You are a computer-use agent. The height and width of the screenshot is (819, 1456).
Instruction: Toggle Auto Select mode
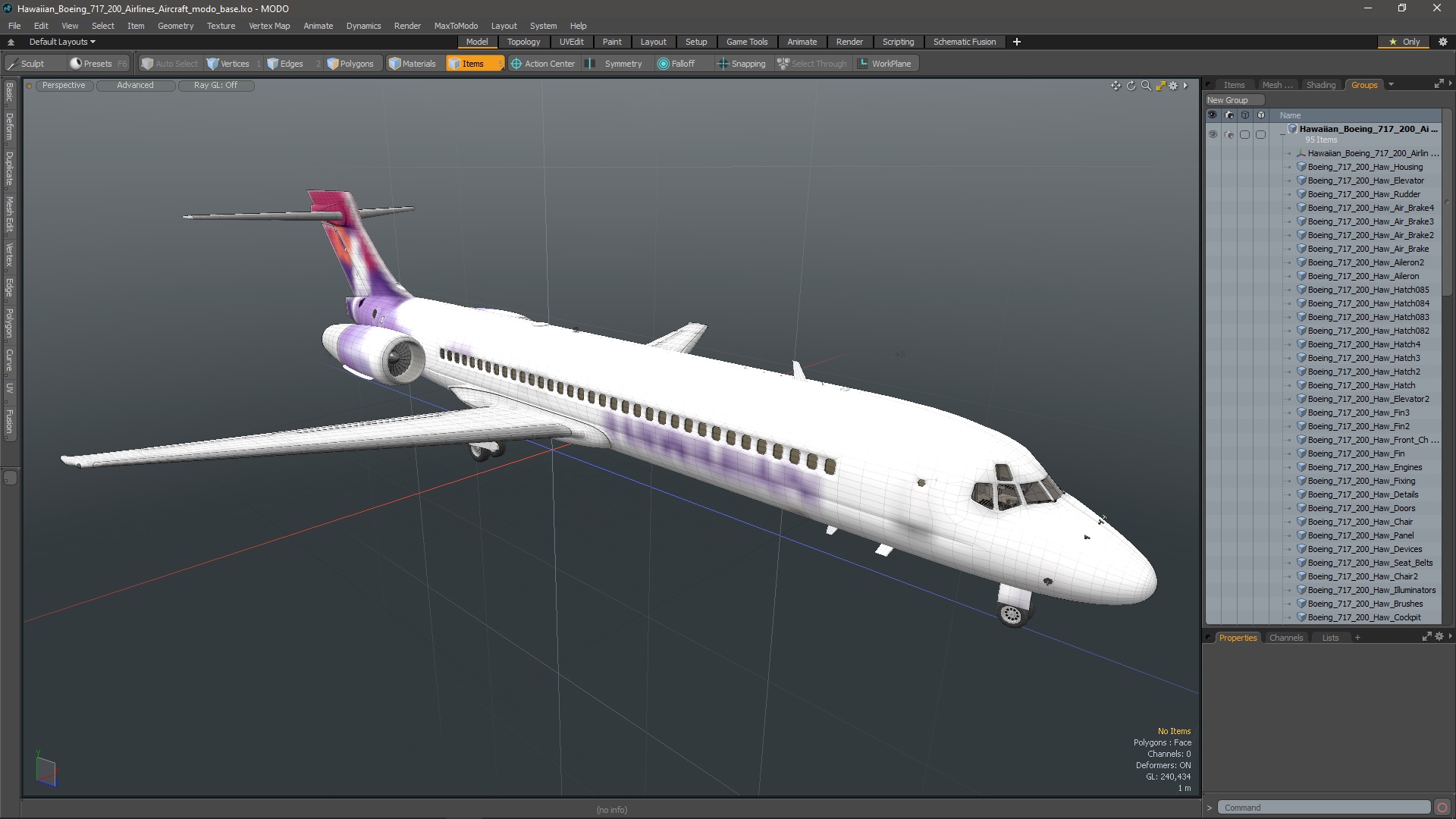tap(169, 64)
